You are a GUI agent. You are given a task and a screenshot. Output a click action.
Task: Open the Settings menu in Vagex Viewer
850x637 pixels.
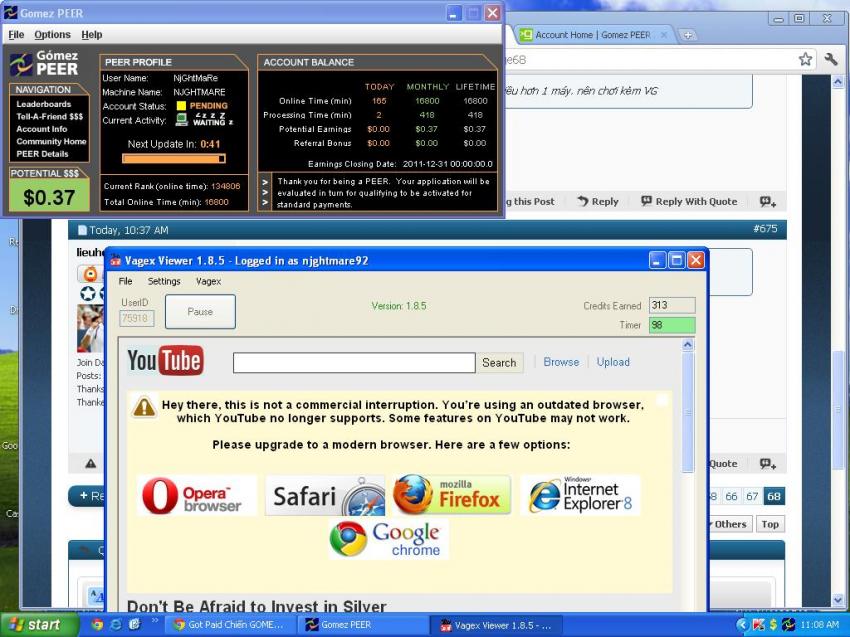tap(164, 281)
